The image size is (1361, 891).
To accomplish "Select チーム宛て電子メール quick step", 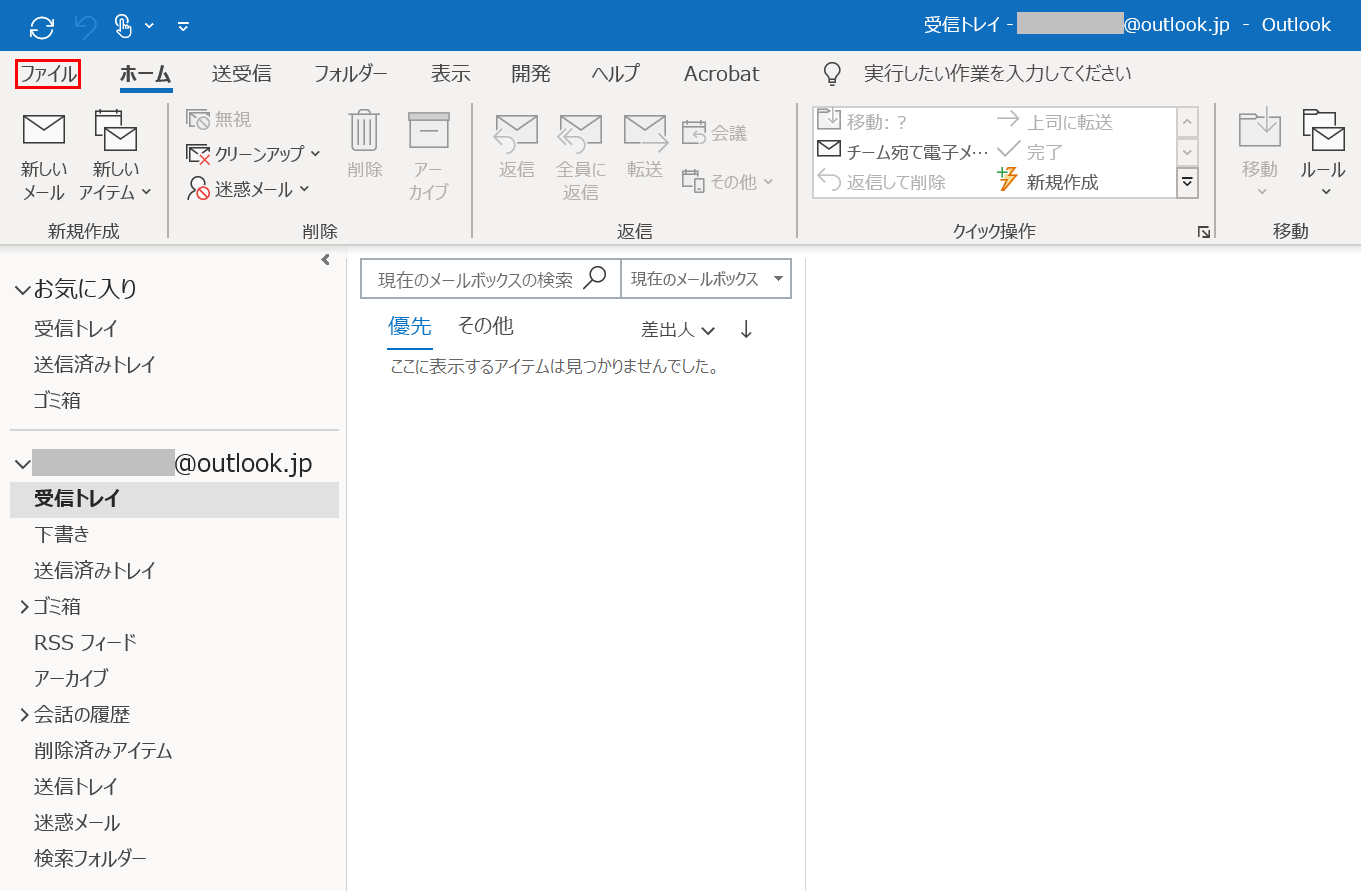I will tap(903, 152).
